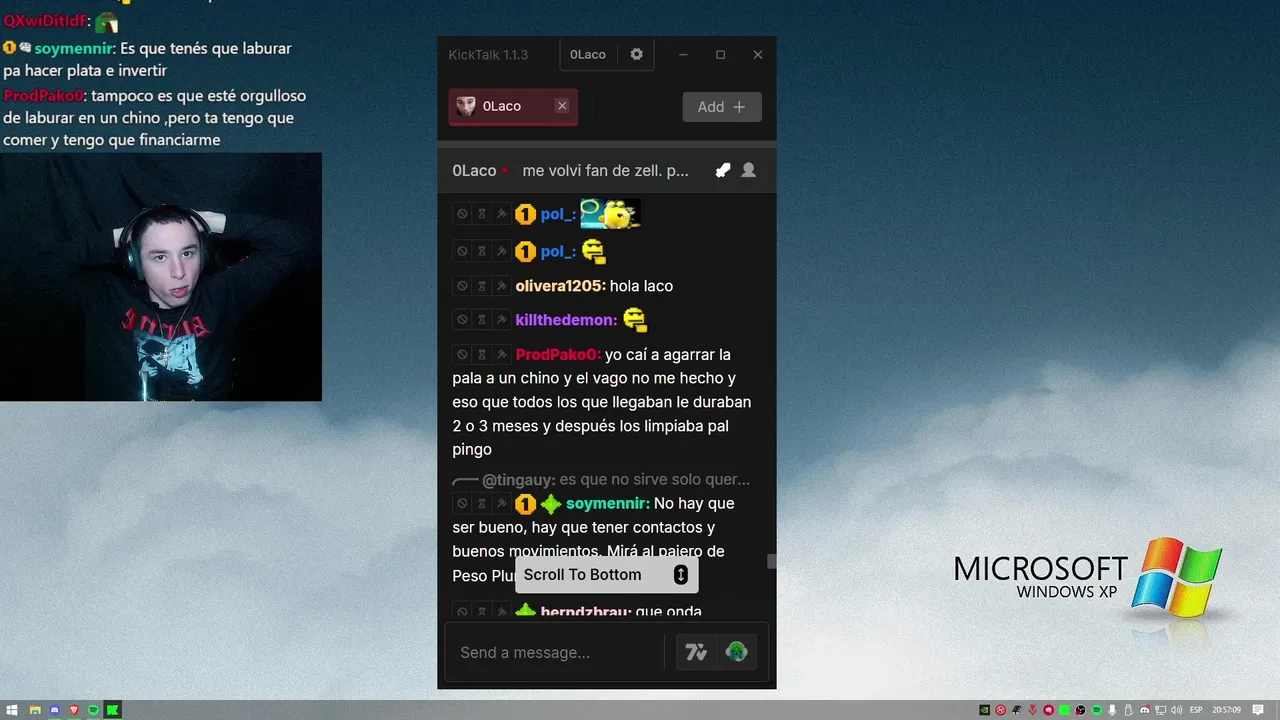Open KickTalk settings gear

point(636,54)
